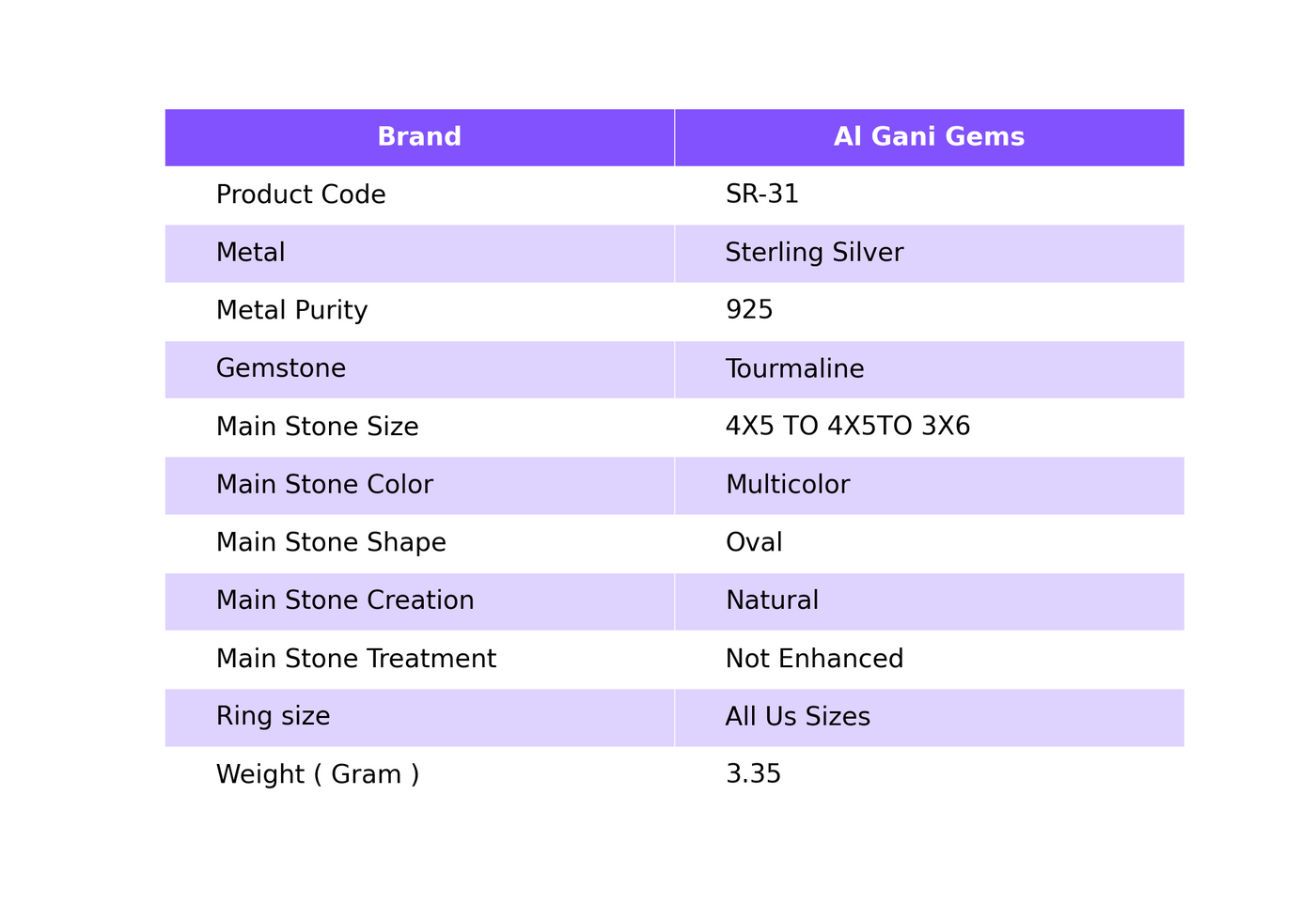Click the Natural creation value
The width and height of the screenshot is (1316, 904).
[772, 601]
